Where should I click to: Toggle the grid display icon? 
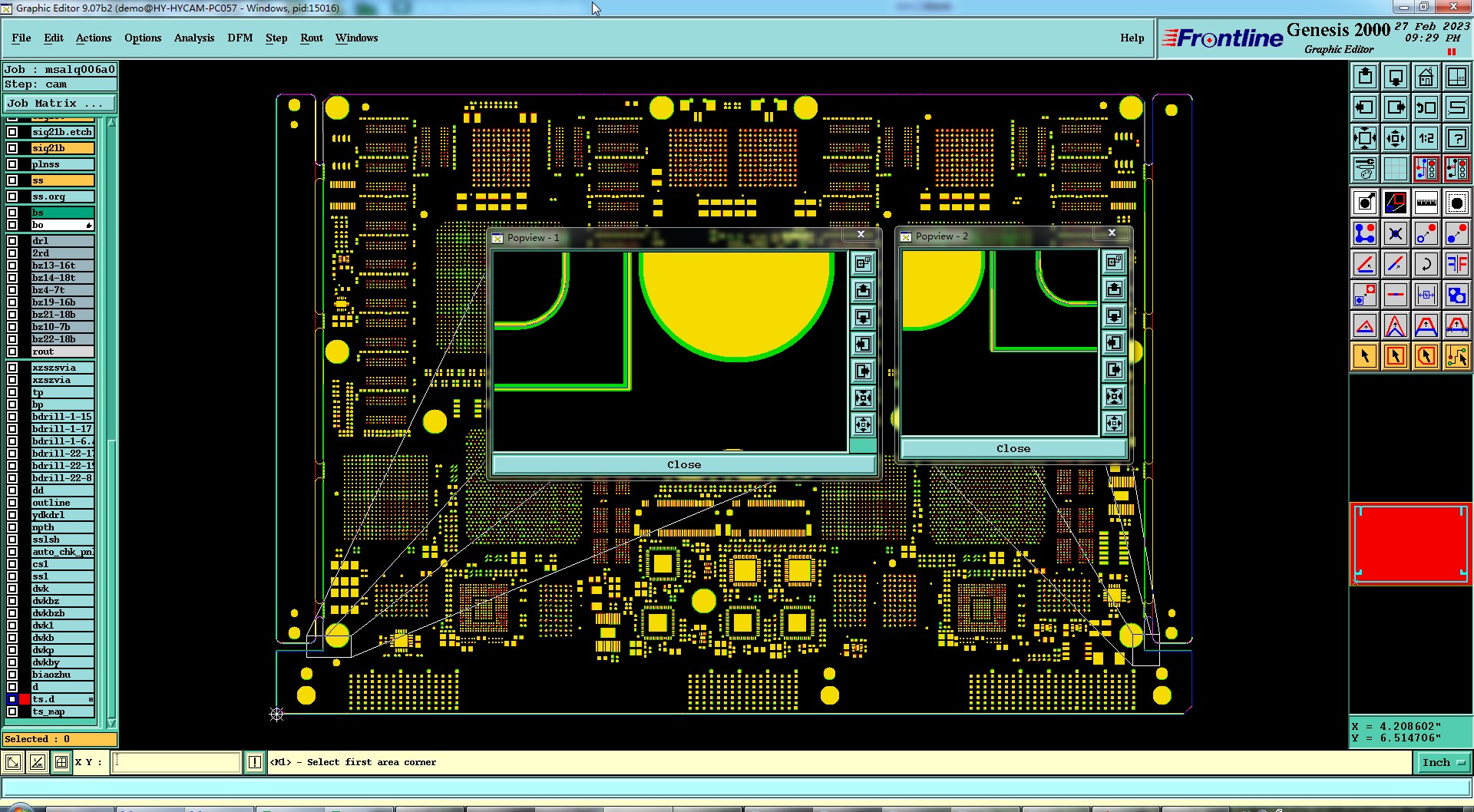[x=1396, y=169]
